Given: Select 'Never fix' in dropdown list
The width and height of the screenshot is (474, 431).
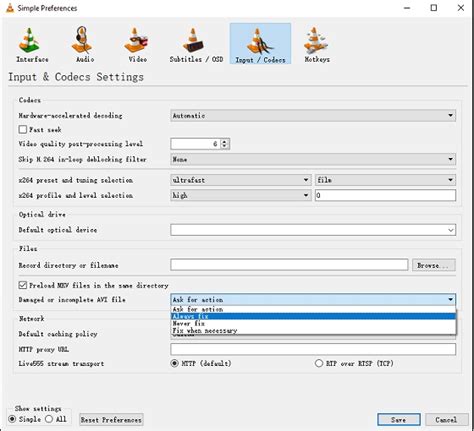Looking at the screenshot, I should (313, 323).
